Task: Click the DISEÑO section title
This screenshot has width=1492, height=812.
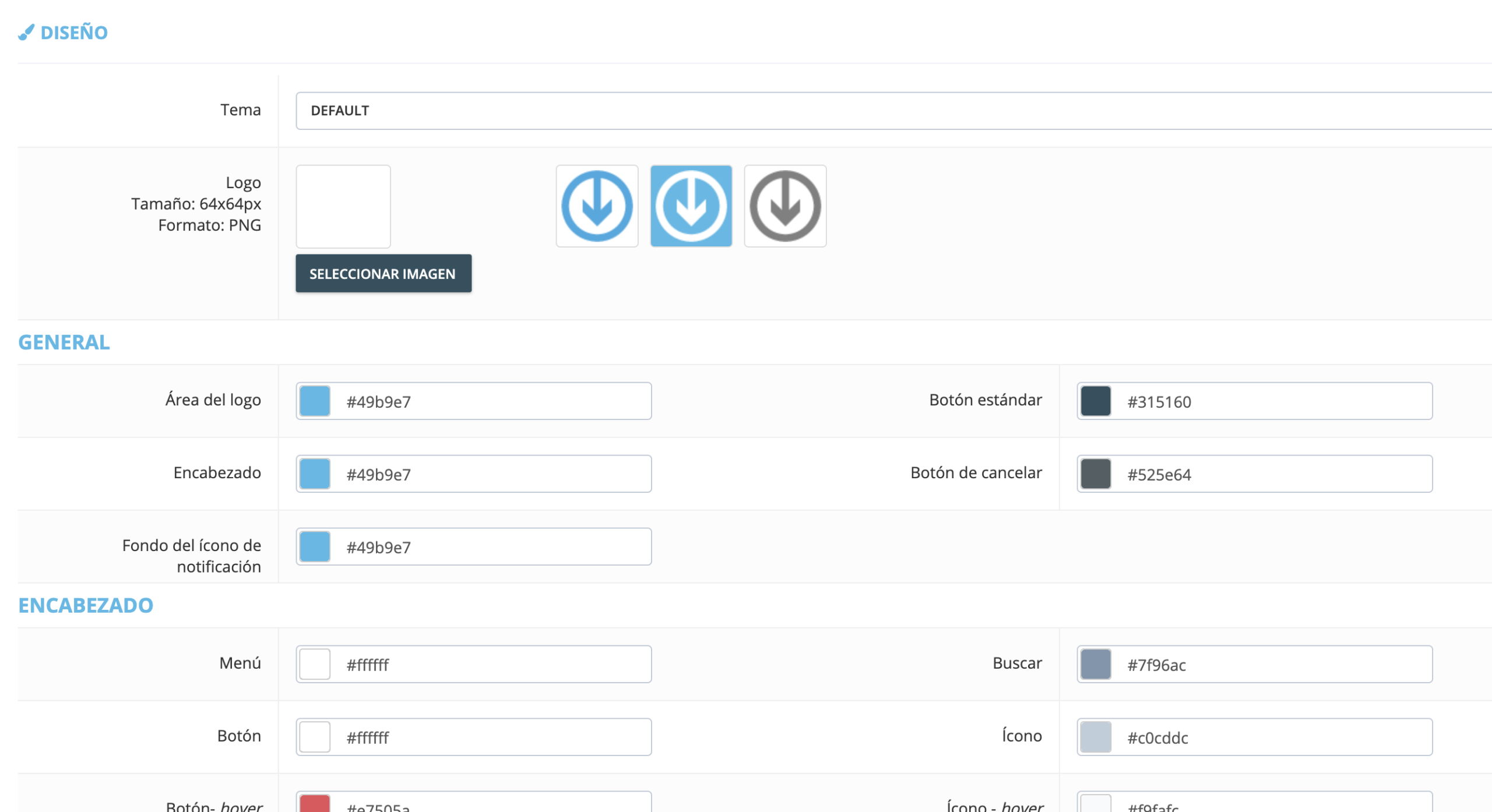Action: [74, 32]
